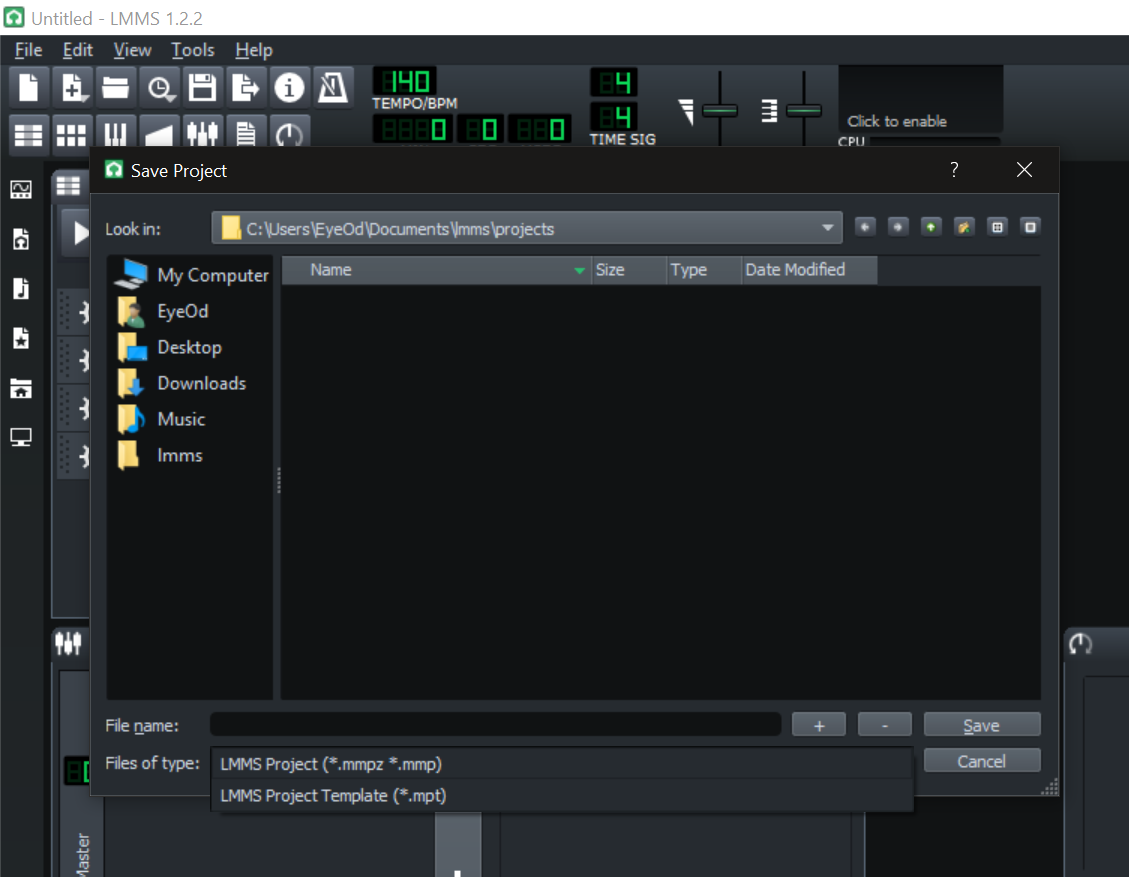Image resolution: width=1129 pixels, height=877 pixels.
Task: Click the Save button
Action: pos(982,725)
